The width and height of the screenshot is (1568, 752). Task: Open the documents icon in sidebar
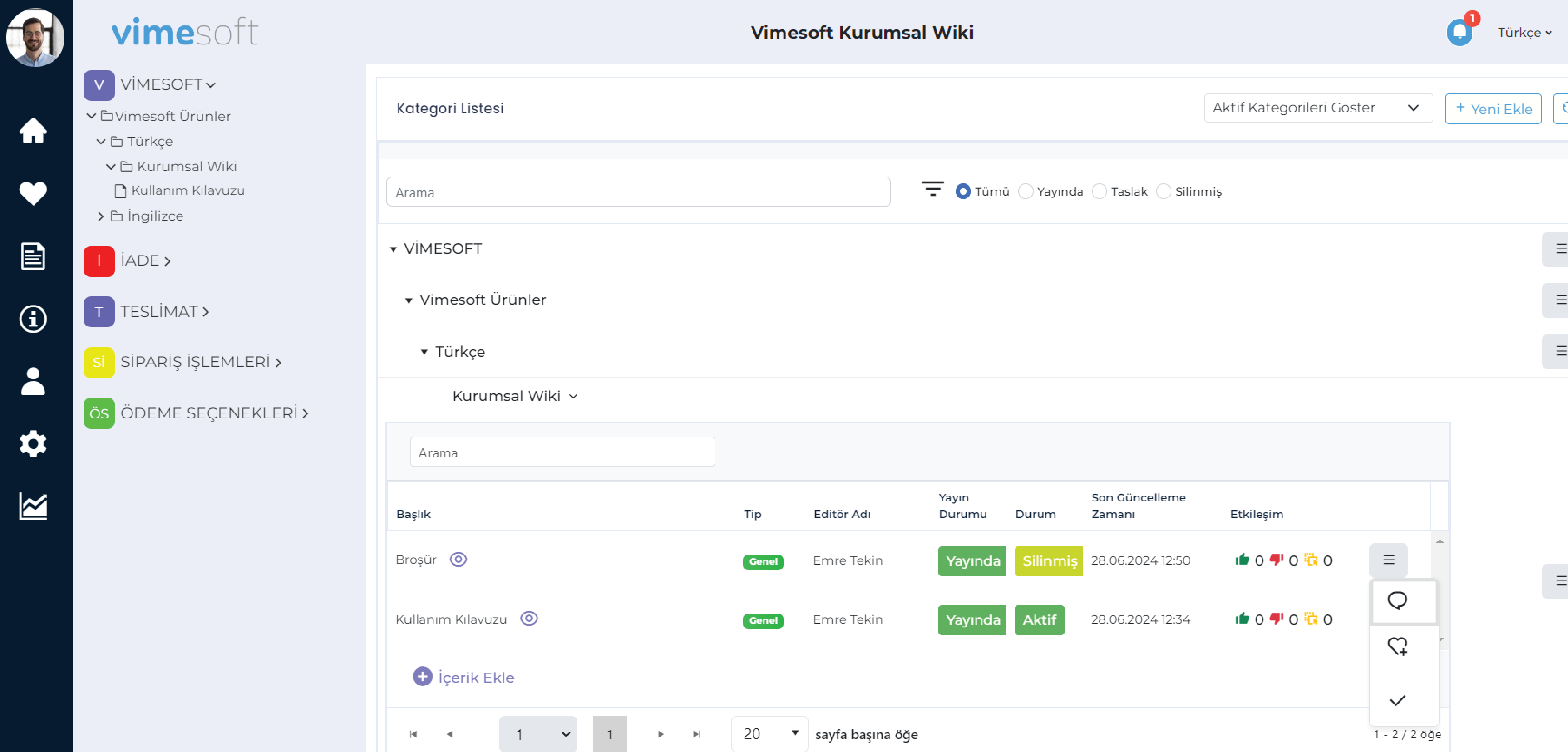33,256
